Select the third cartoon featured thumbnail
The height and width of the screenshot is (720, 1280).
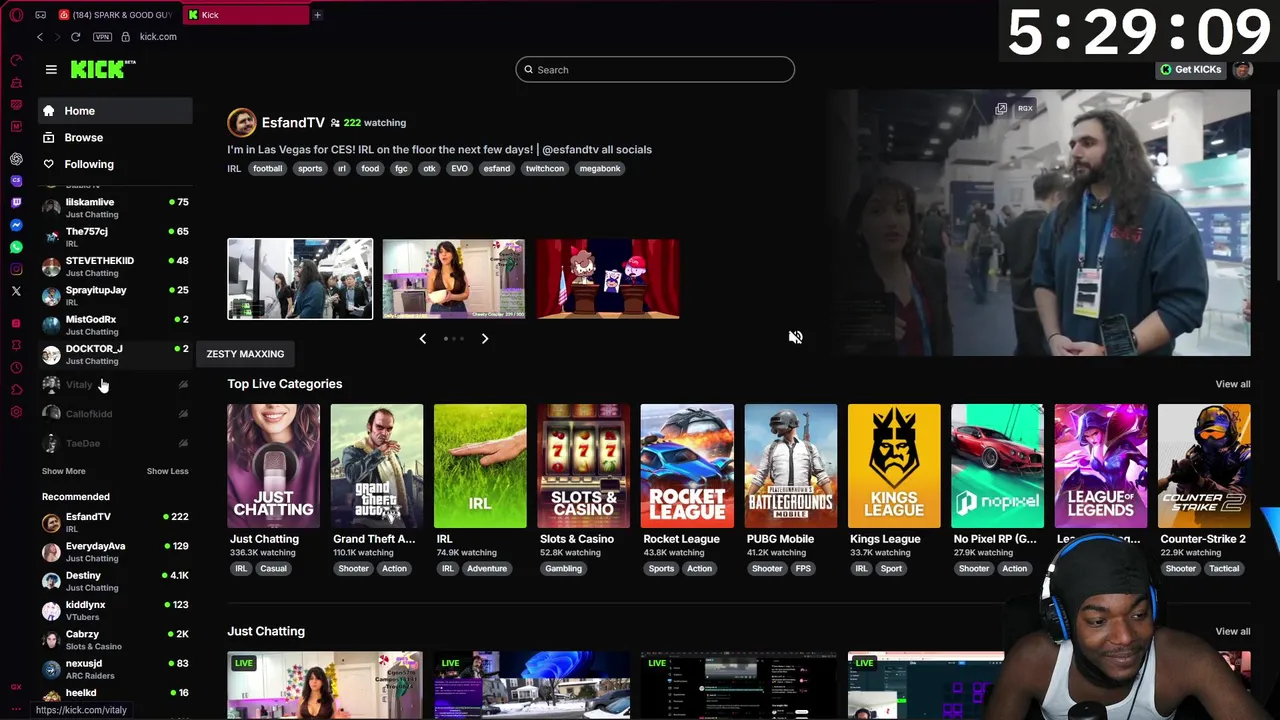point(607,279)
